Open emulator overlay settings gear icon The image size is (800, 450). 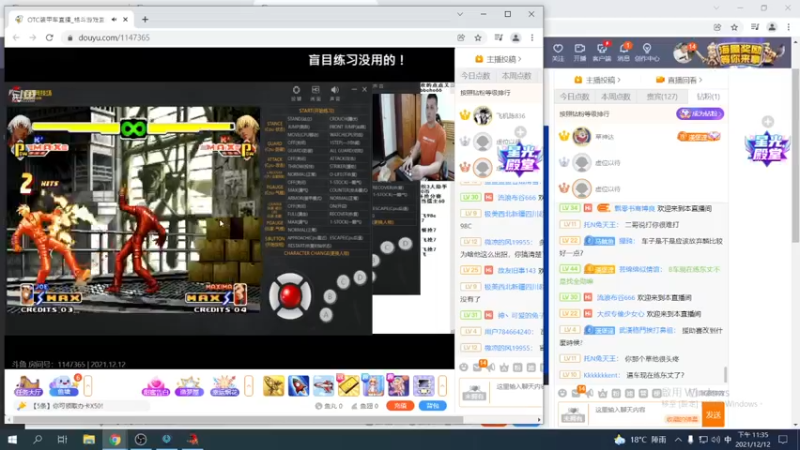pos(296,90)
